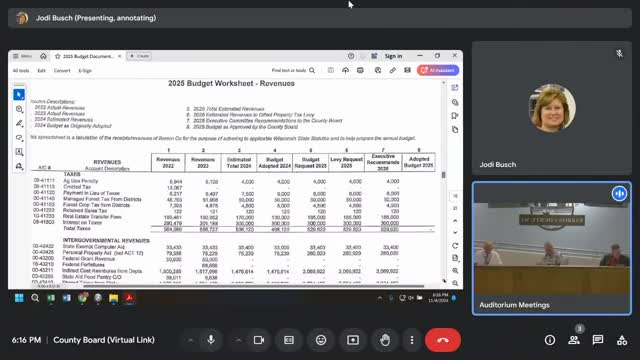The image size is (640, 360).
Task: Click the PDF vertical scrollbar thumb
Action: pyautogui.click(x=444, y=175)
